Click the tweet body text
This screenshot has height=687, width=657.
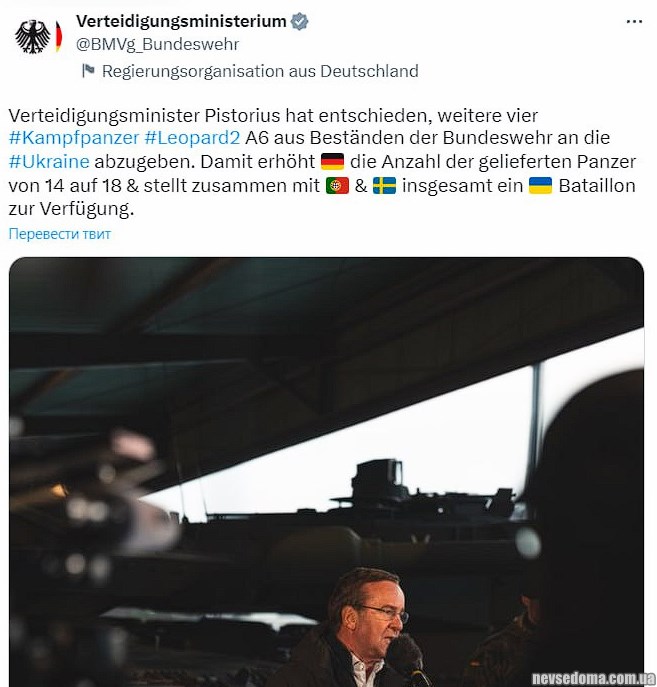322,162
